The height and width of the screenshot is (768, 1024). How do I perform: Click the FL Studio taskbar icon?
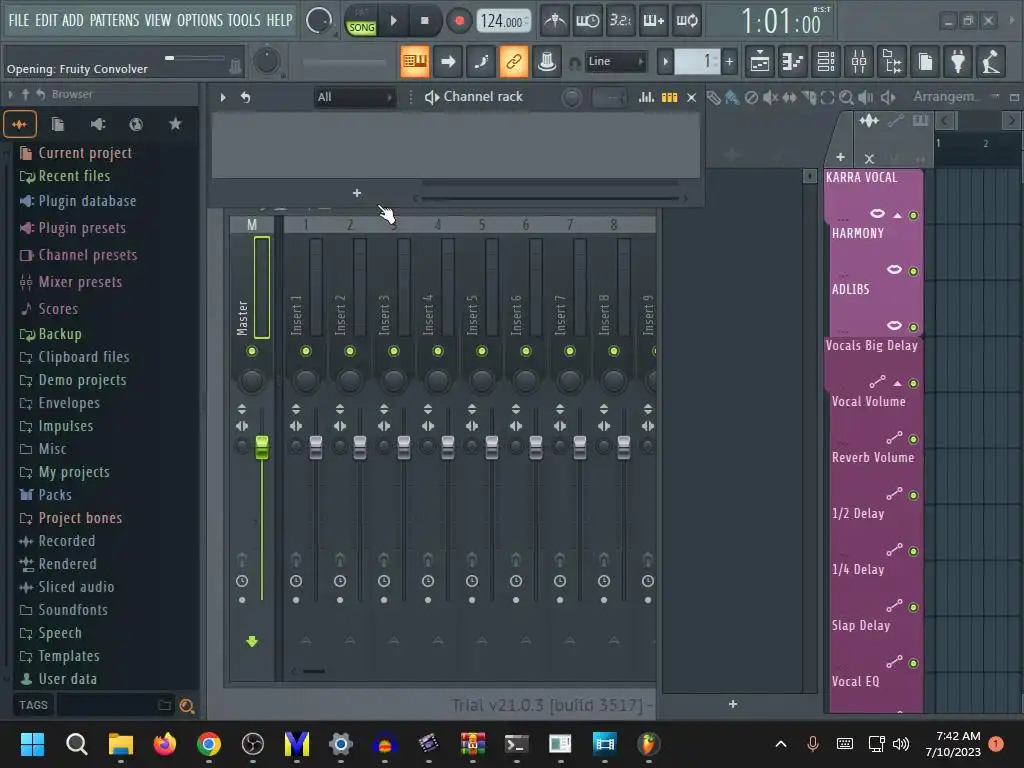coord(648,744)
